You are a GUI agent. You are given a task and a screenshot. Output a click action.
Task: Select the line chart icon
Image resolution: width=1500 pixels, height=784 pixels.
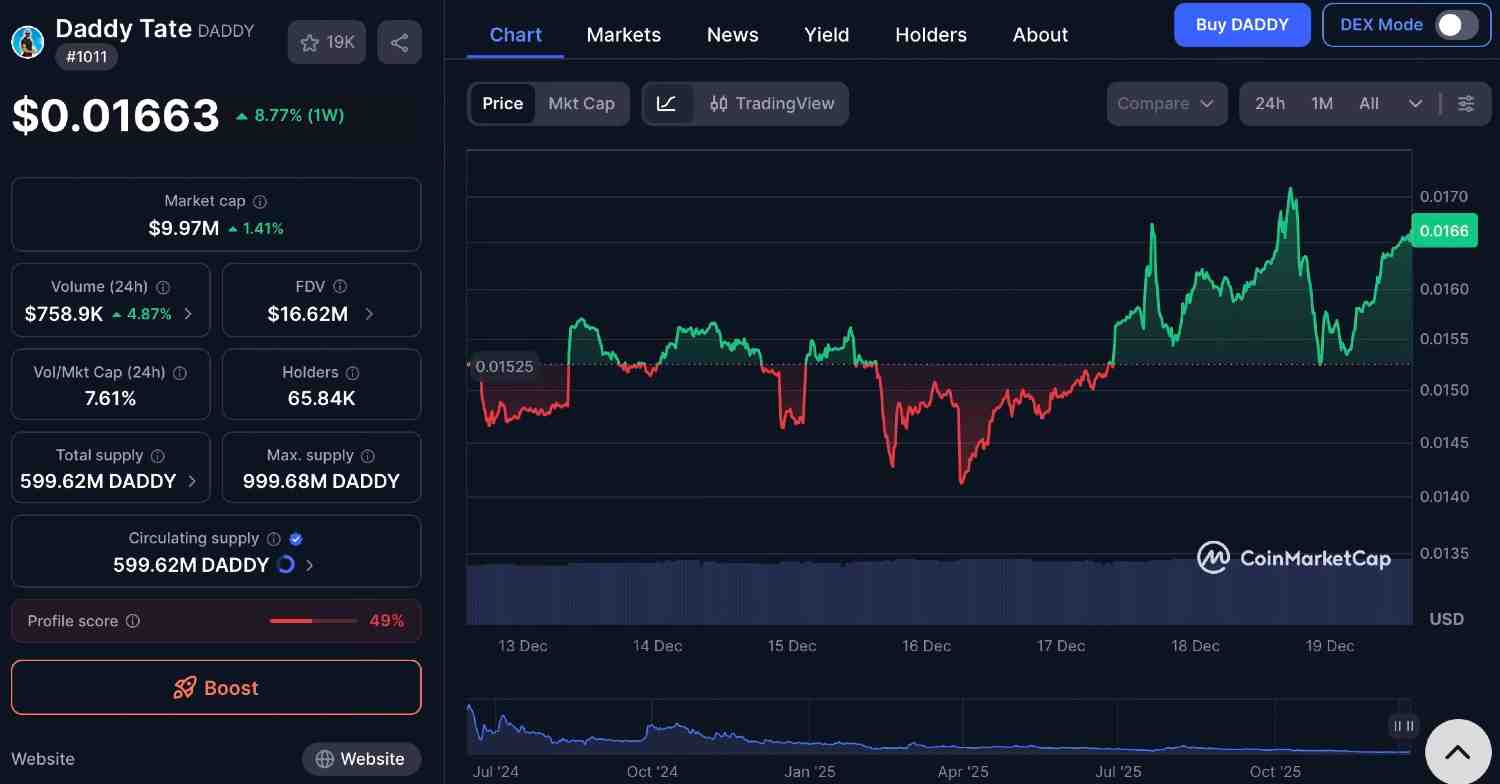(x=667, y=103)
